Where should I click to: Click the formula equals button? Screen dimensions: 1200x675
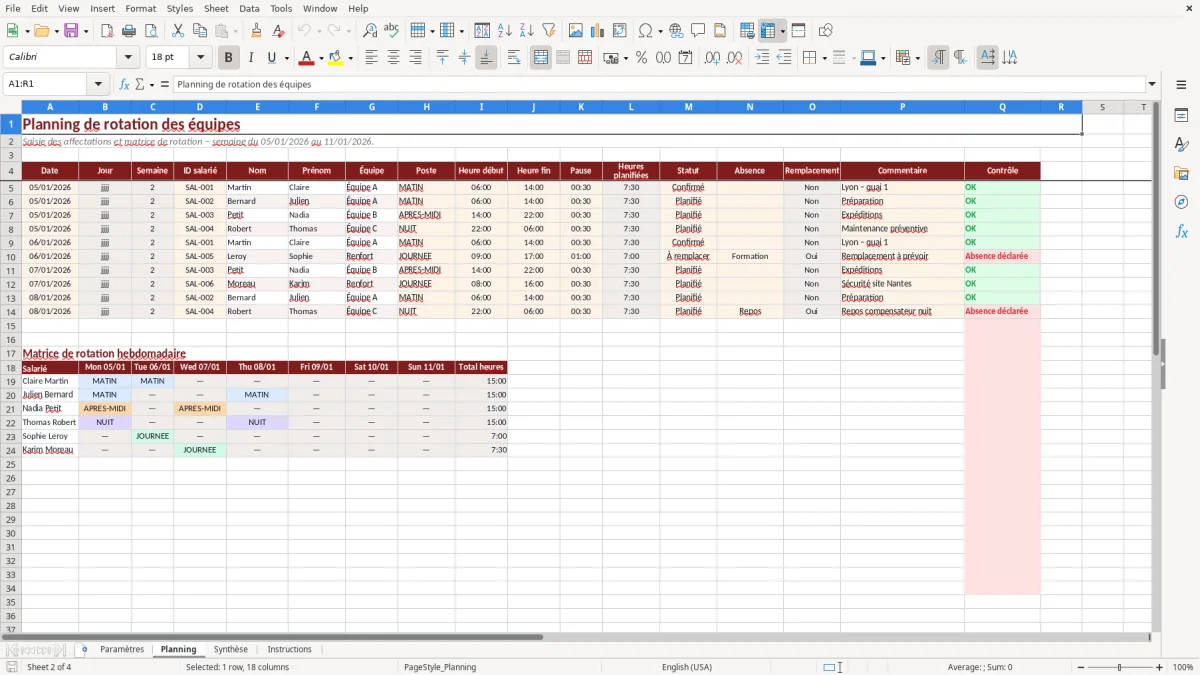(165, 84)
